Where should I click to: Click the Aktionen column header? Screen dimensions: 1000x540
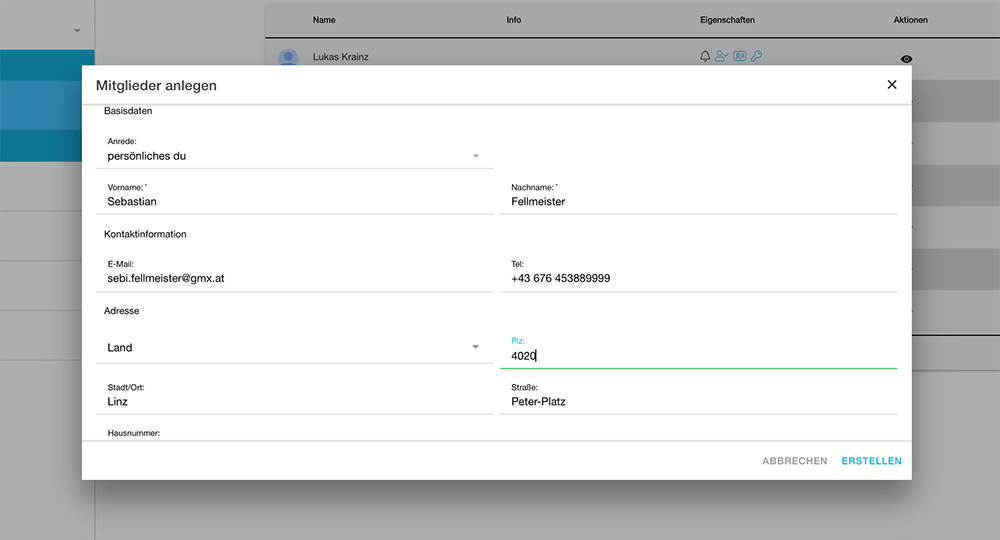tap(910, 20)
